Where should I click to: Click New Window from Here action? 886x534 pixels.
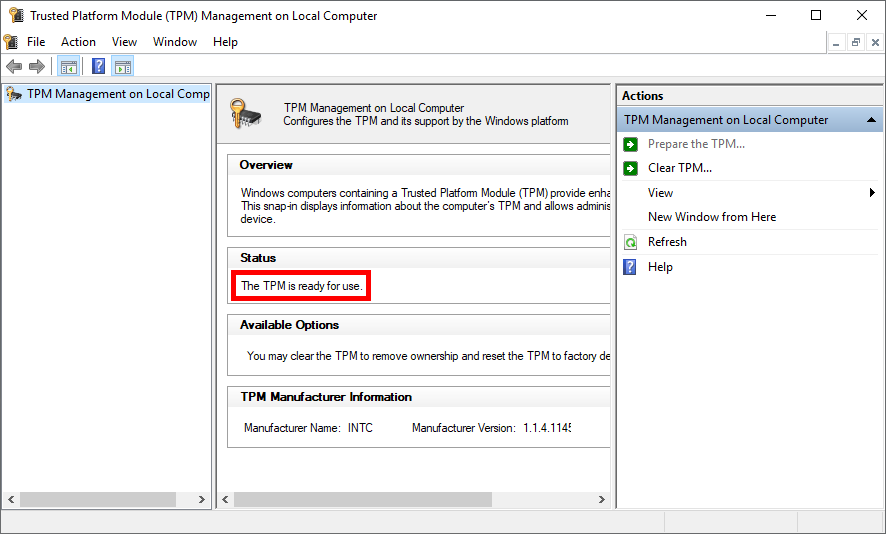[x=712, y=217]
